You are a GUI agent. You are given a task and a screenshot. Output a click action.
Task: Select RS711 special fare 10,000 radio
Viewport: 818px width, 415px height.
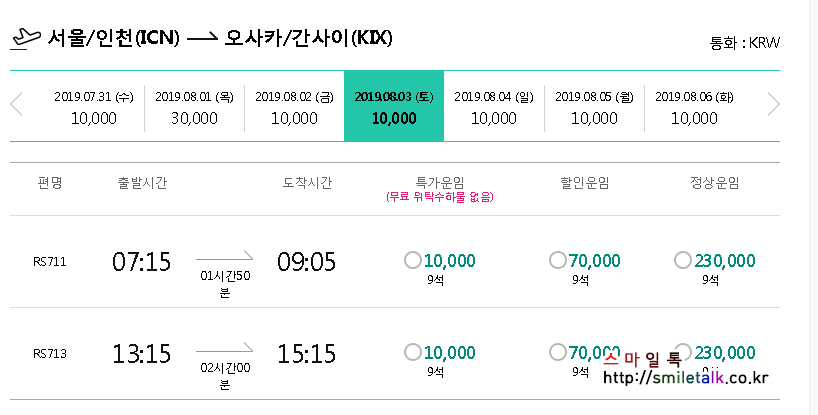413,261
